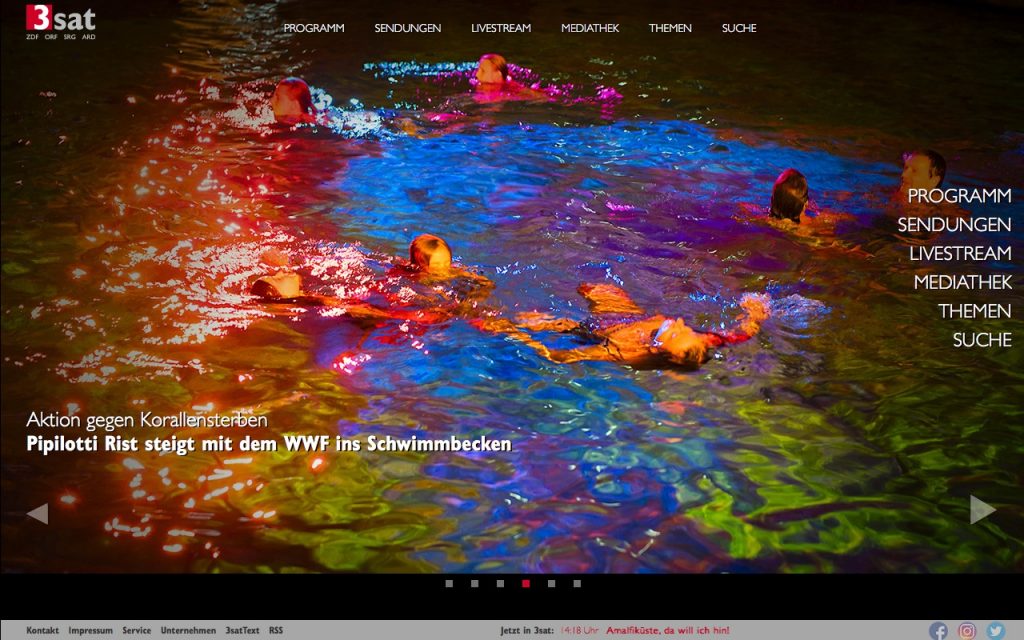Screen dimensions: 1024x640
Task: Open the Kontakt link in the footer
Action: coord(43,630)
